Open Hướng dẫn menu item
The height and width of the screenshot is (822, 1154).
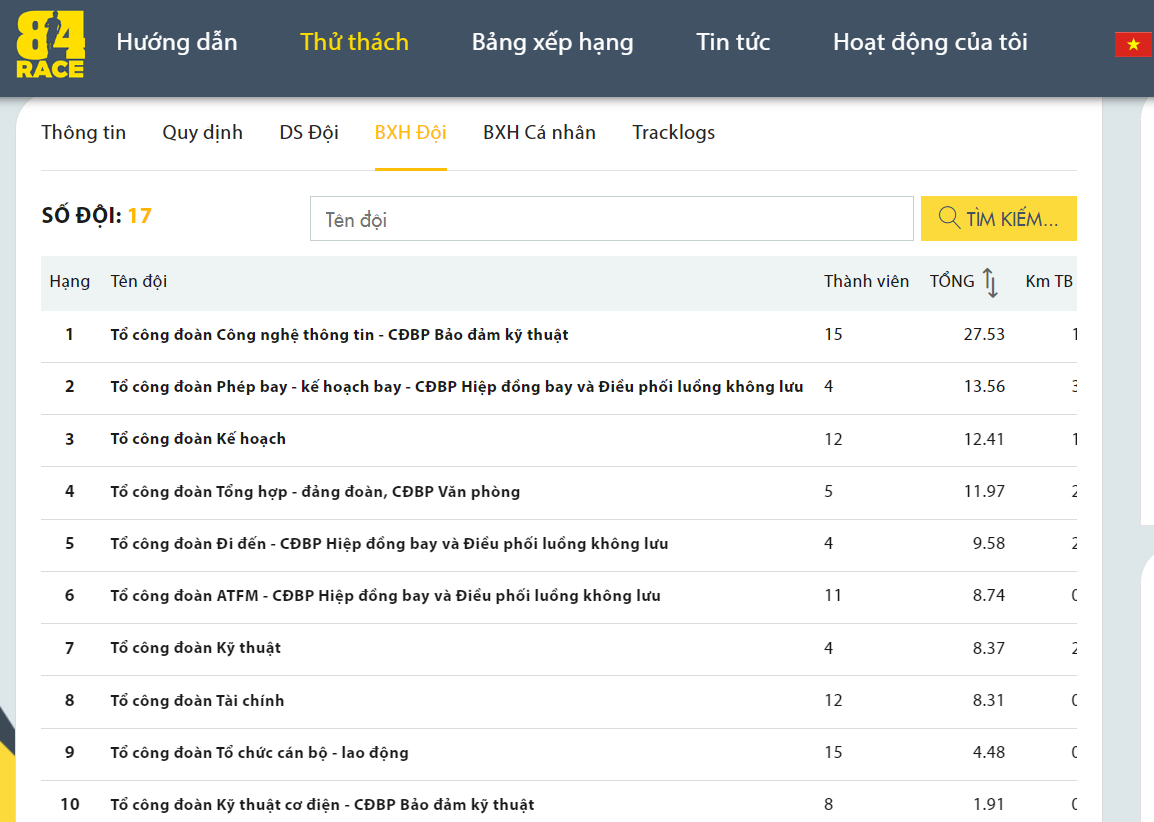pos(177,42)
